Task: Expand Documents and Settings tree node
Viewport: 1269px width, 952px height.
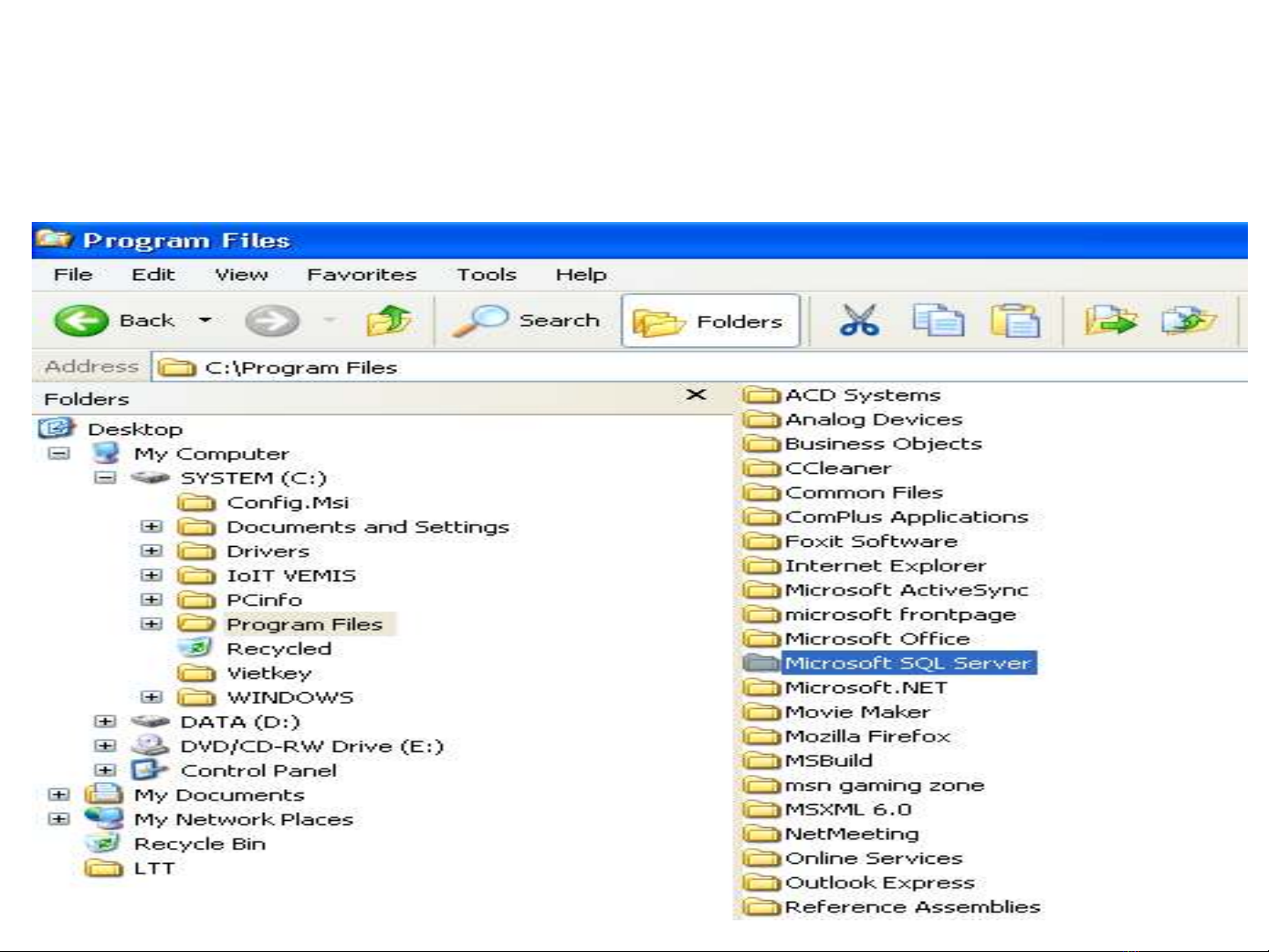Action: 151,527
